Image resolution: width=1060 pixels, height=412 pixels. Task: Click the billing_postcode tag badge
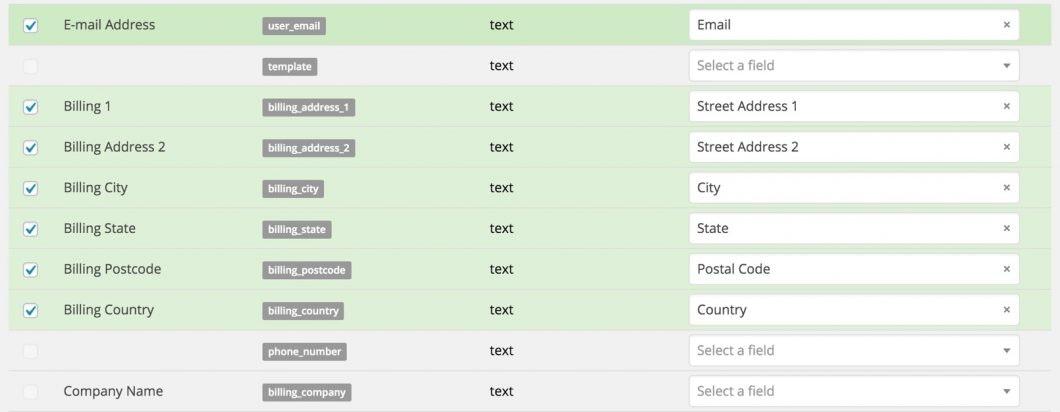(307, 270)
